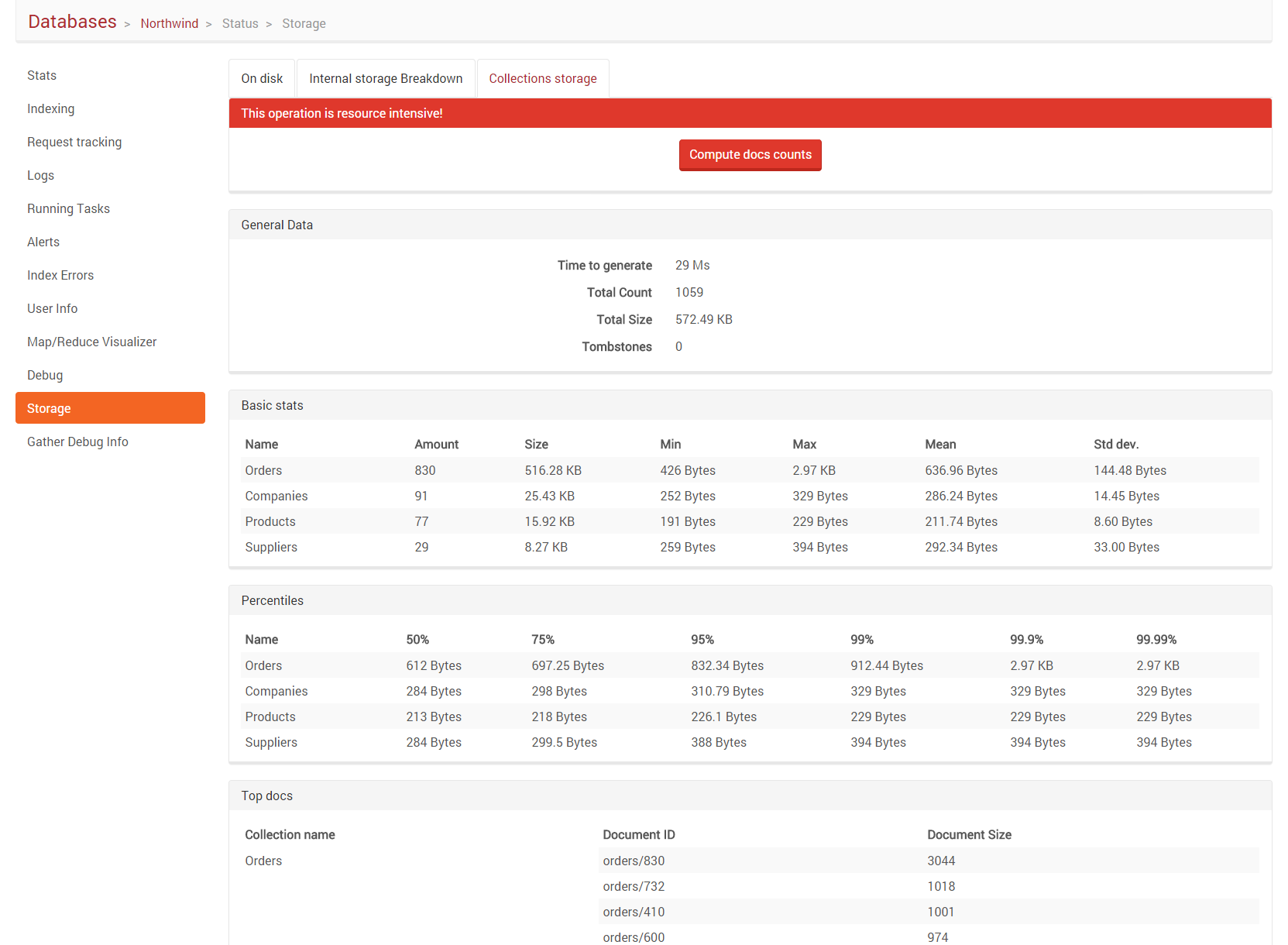Switch to Internal storage Breakdown tab

click(x=386, y=78)
